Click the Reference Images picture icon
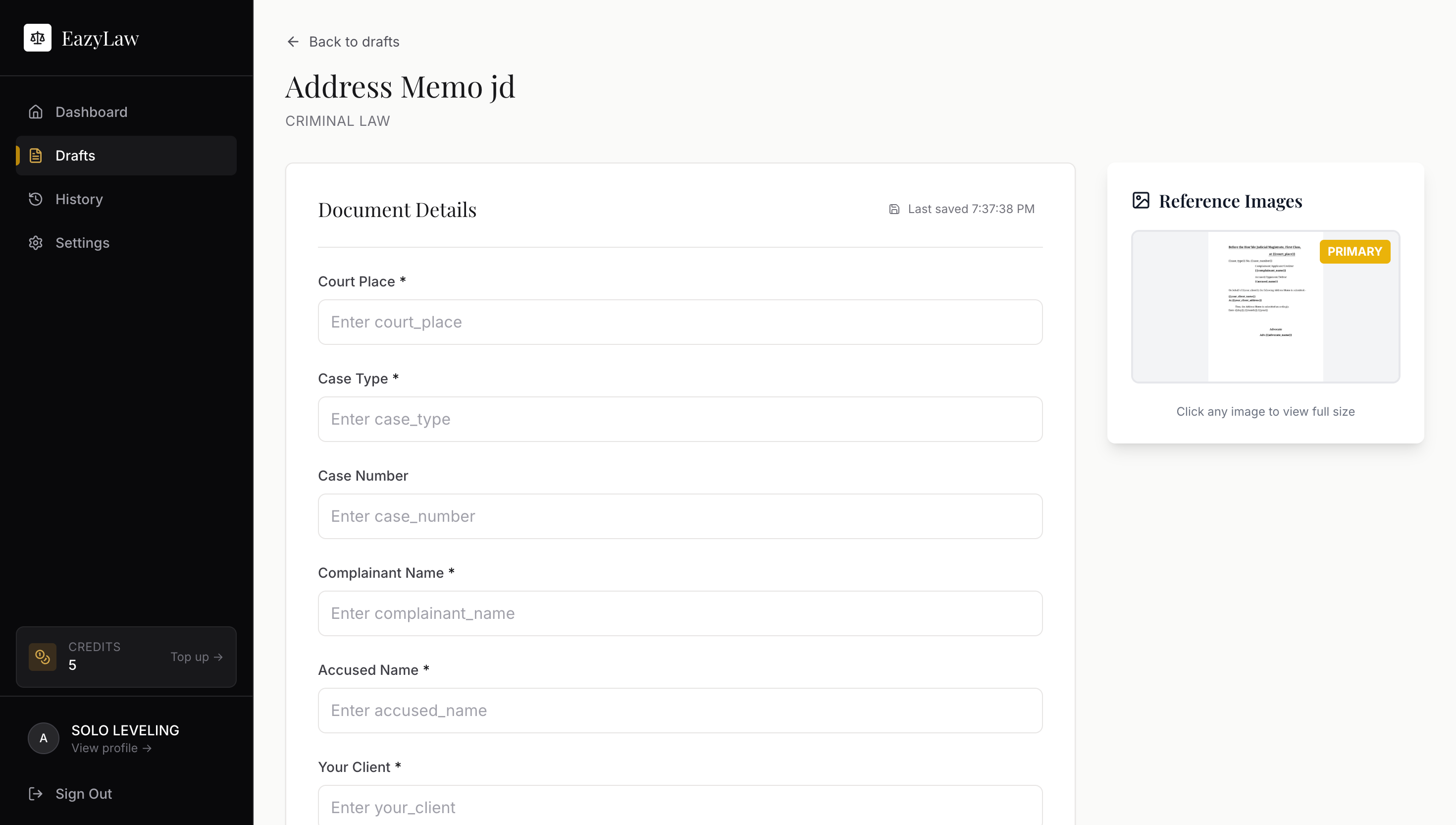The image size is (1456, 825). [1141, 201]
